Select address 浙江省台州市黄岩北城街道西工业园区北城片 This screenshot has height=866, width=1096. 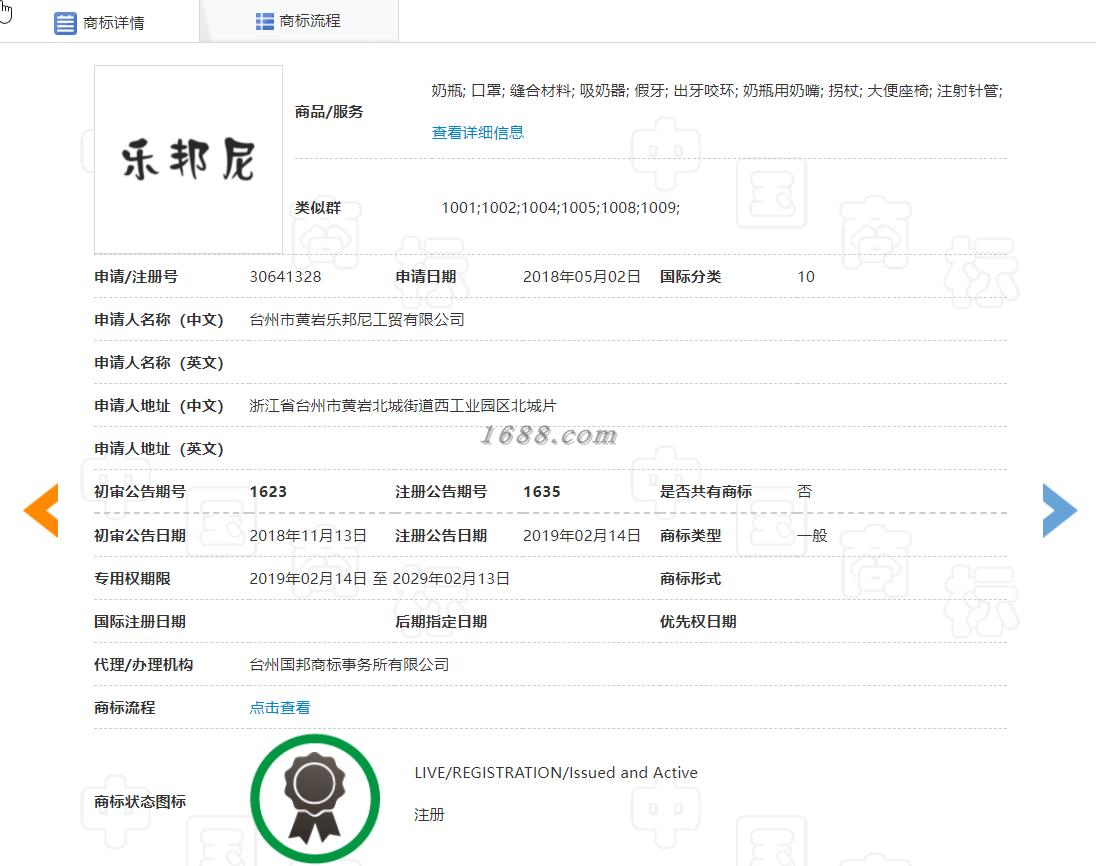pyautogui.click(x=403, y=405)
